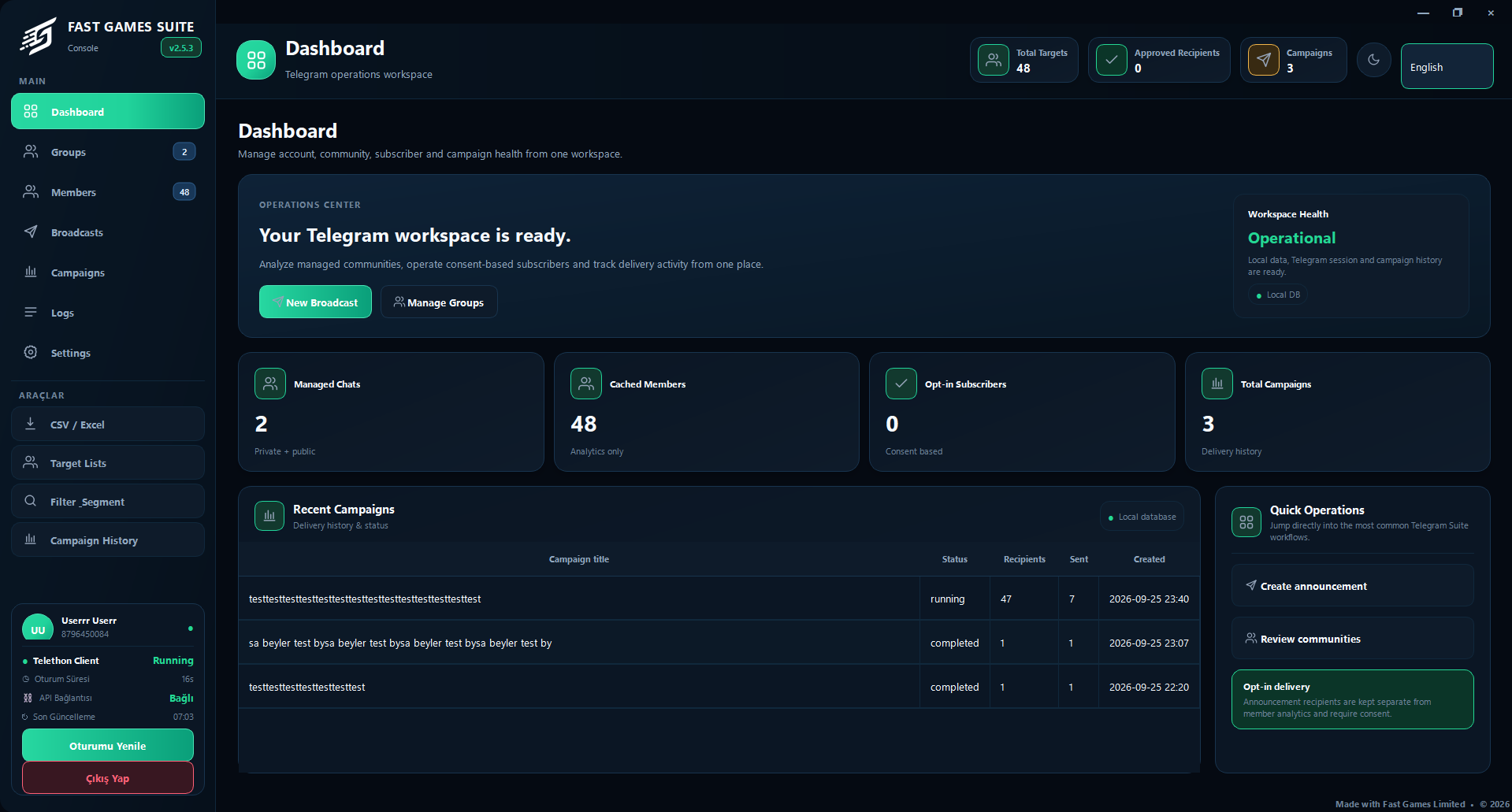
Task: Click the Opt-in delivery info card
Action: click(1352, 699)
